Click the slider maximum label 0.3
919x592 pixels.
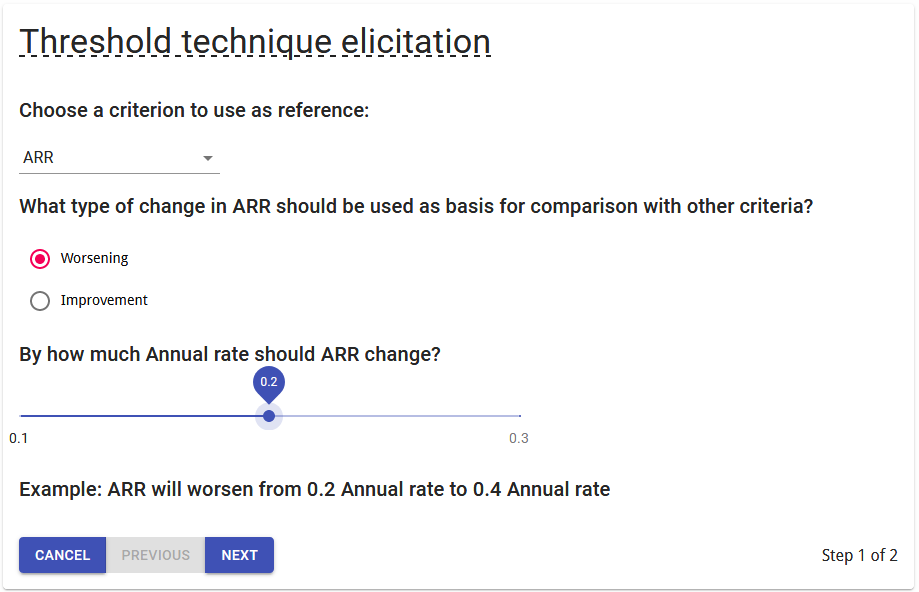(x=519, y=438)
